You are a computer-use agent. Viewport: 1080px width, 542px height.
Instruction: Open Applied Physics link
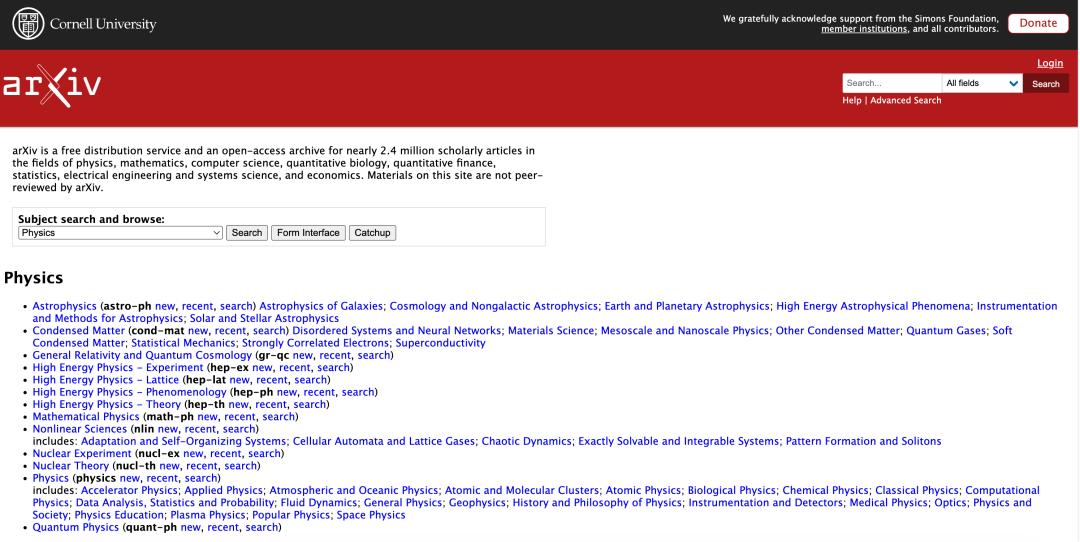(x=223, y=490)
